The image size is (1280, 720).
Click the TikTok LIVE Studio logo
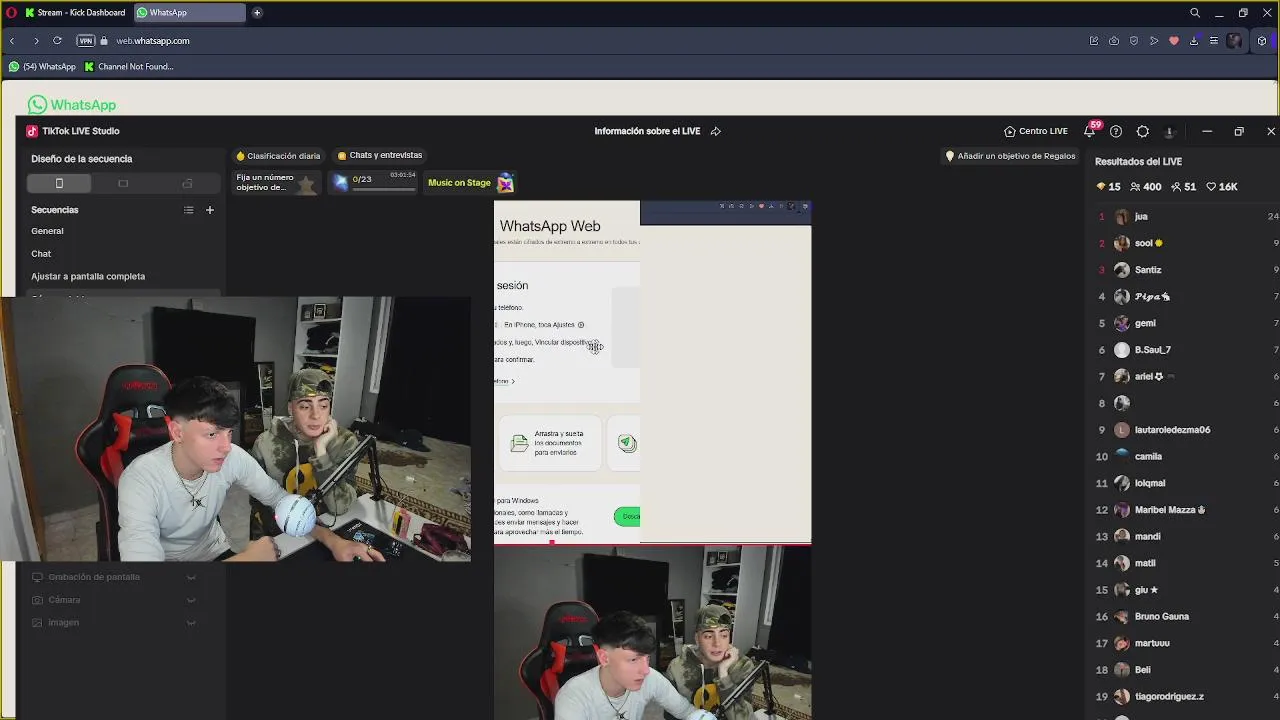pyautogui.click(x=32, y=131)
